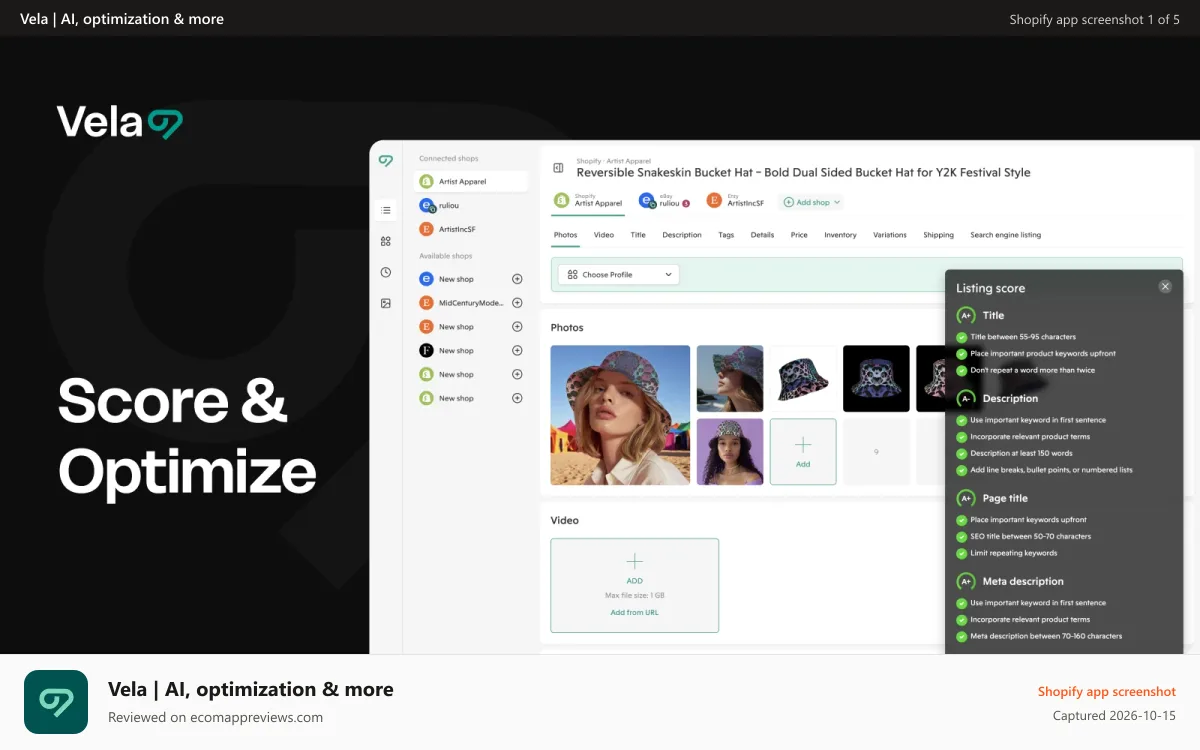Open the Search engine listing tab

[1005, 235]
